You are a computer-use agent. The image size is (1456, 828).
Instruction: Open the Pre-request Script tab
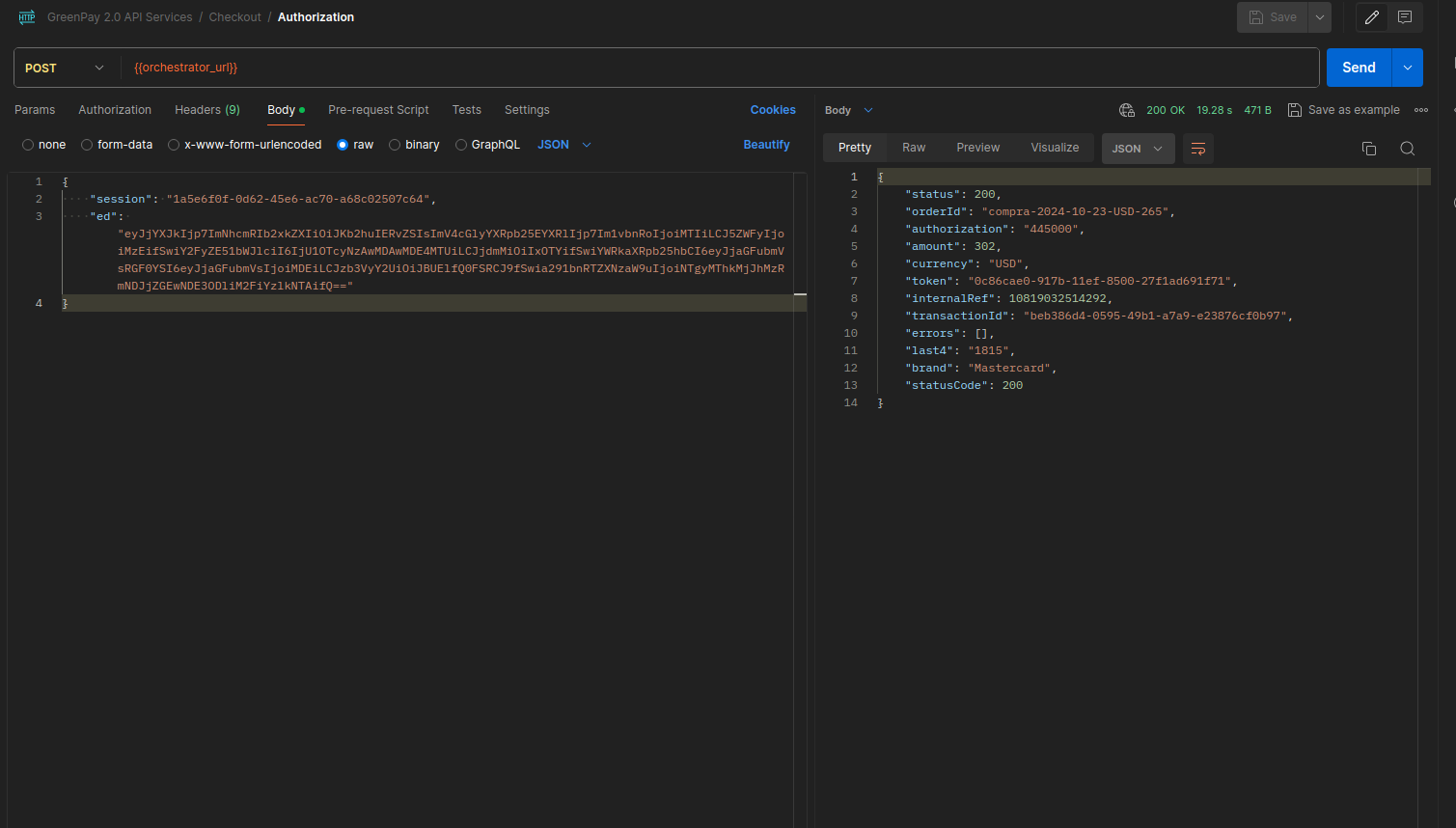(378, 110)
